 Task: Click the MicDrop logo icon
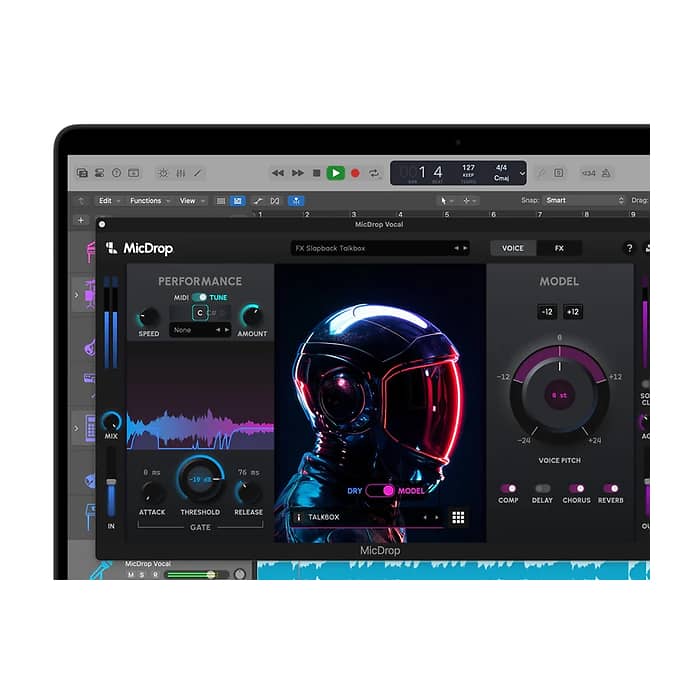[111, 248]
